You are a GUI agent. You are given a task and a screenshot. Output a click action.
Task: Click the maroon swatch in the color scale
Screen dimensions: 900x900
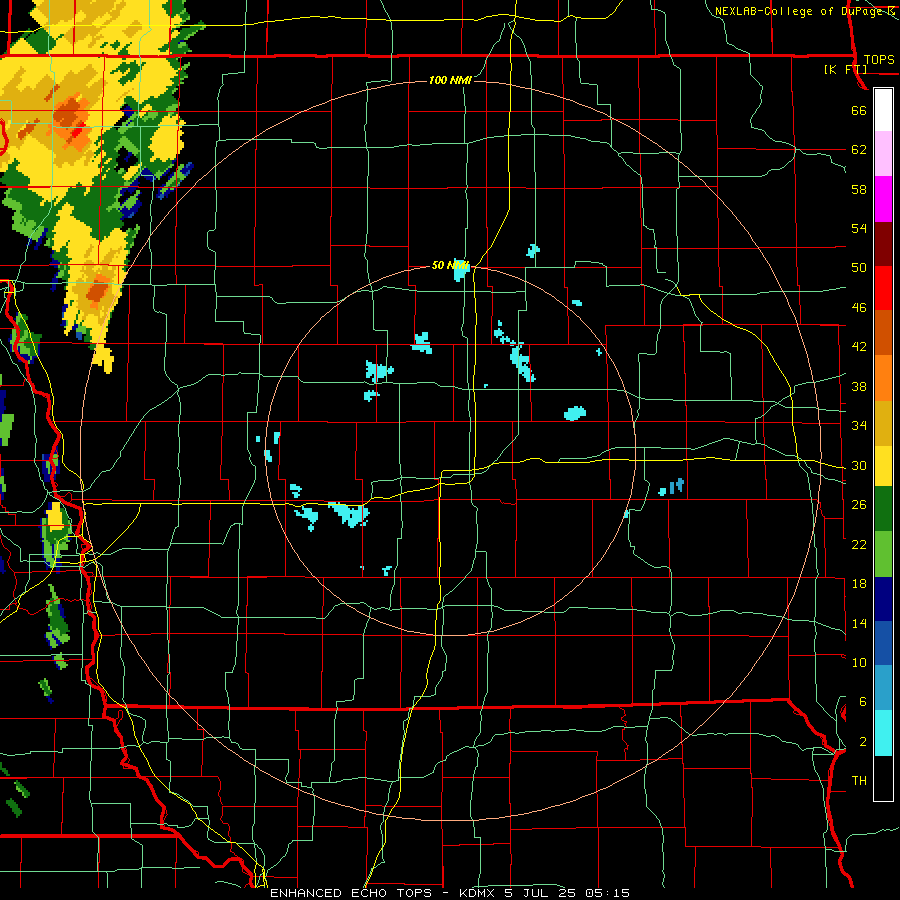pyautogui.click(x=883, y=244)
